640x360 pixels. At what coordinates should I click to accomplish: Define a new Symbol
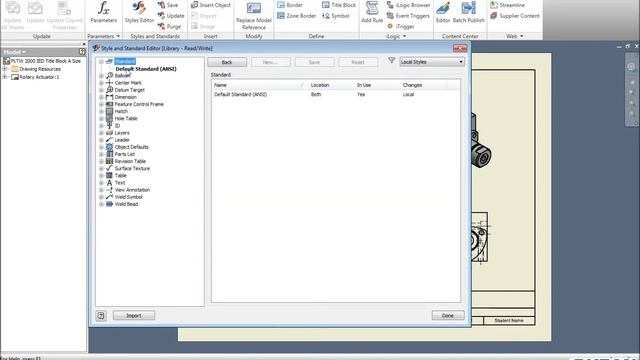[336, 16]
